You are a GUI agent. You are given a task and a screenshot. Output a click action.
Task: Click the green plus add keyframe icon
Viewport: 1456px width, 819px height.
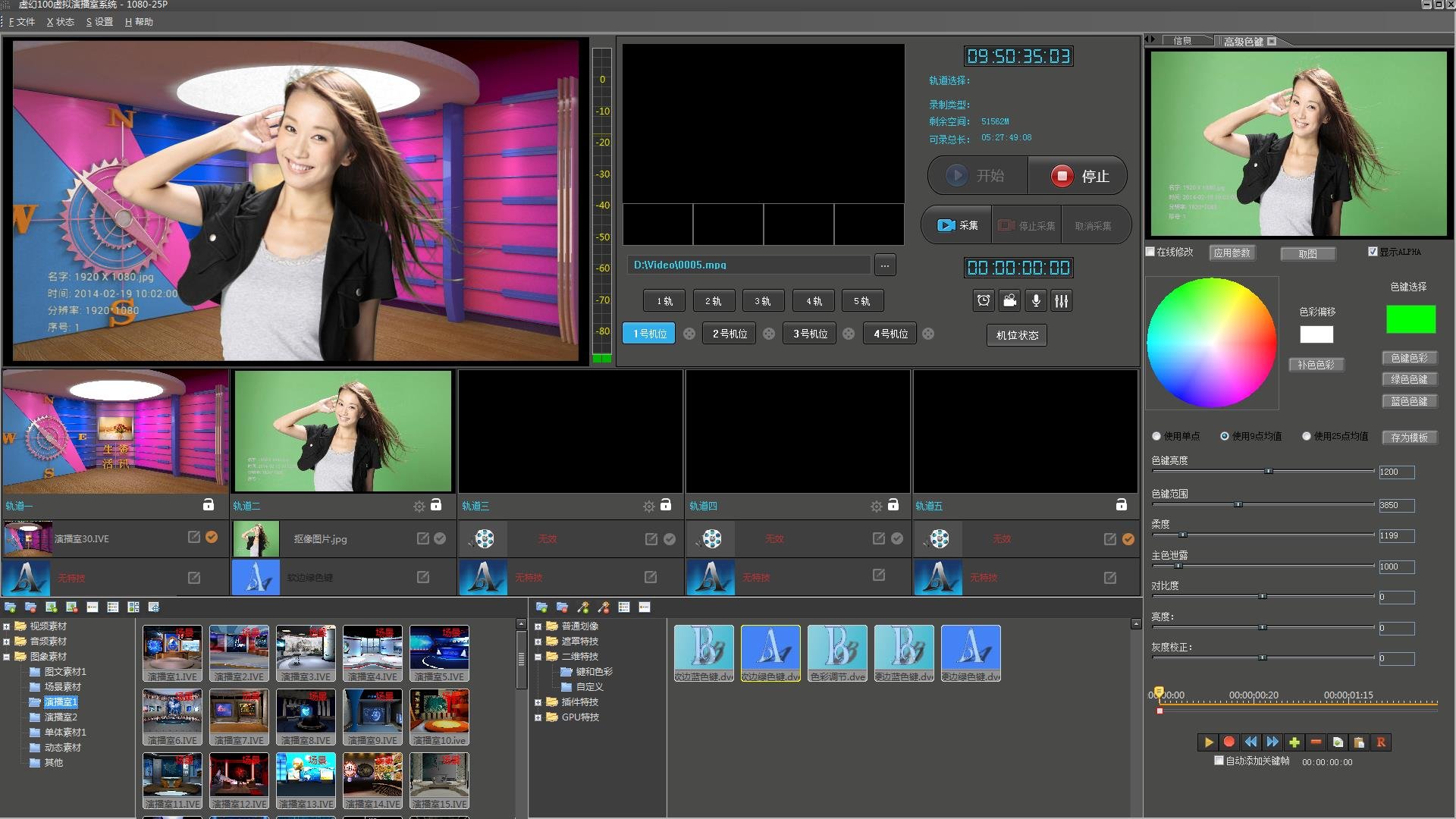tap(1294, 742)
